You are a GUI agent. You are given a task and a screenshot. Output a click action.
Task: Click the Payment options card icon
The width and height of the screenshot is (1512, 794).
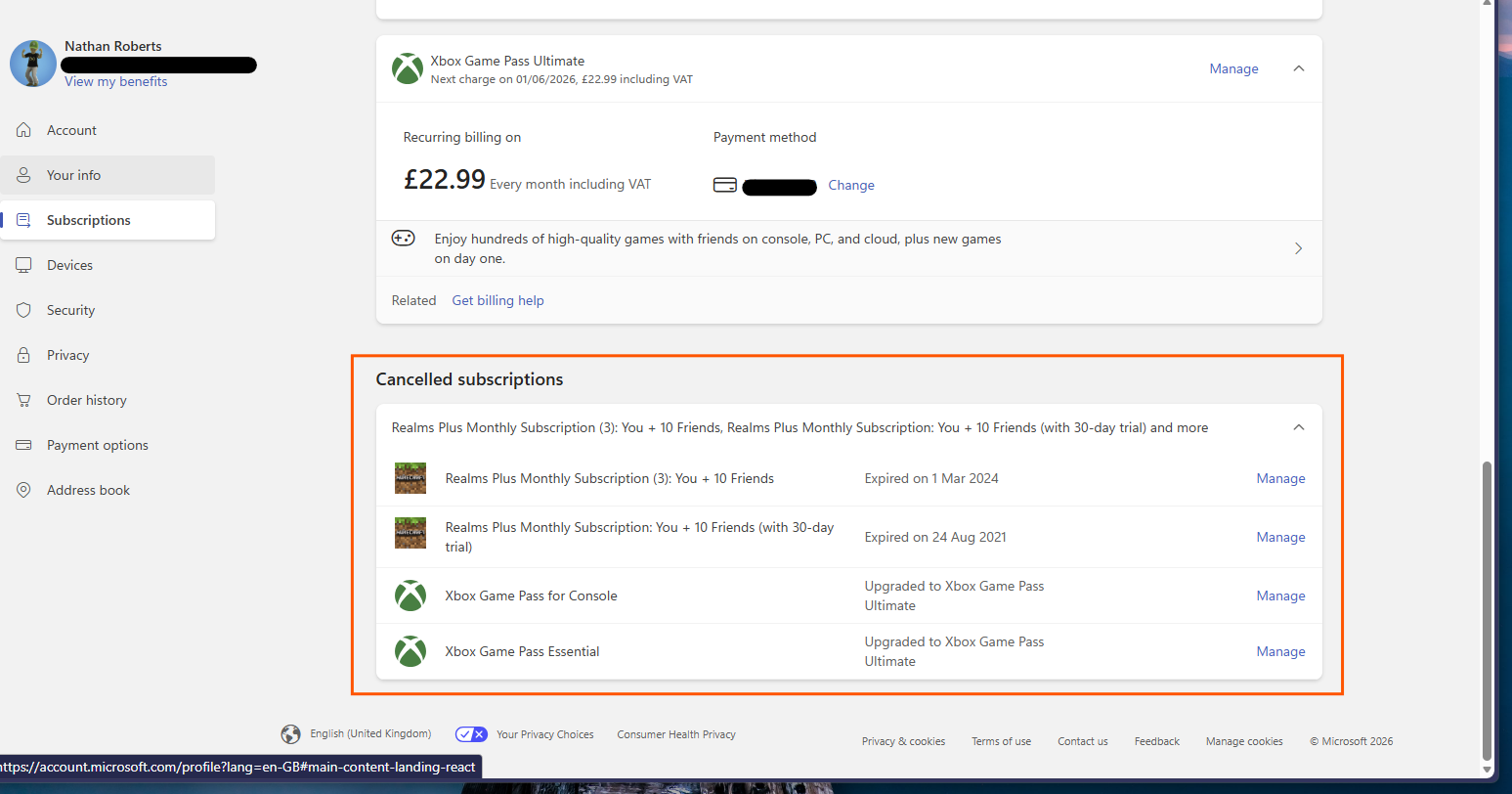coord(23,445)
